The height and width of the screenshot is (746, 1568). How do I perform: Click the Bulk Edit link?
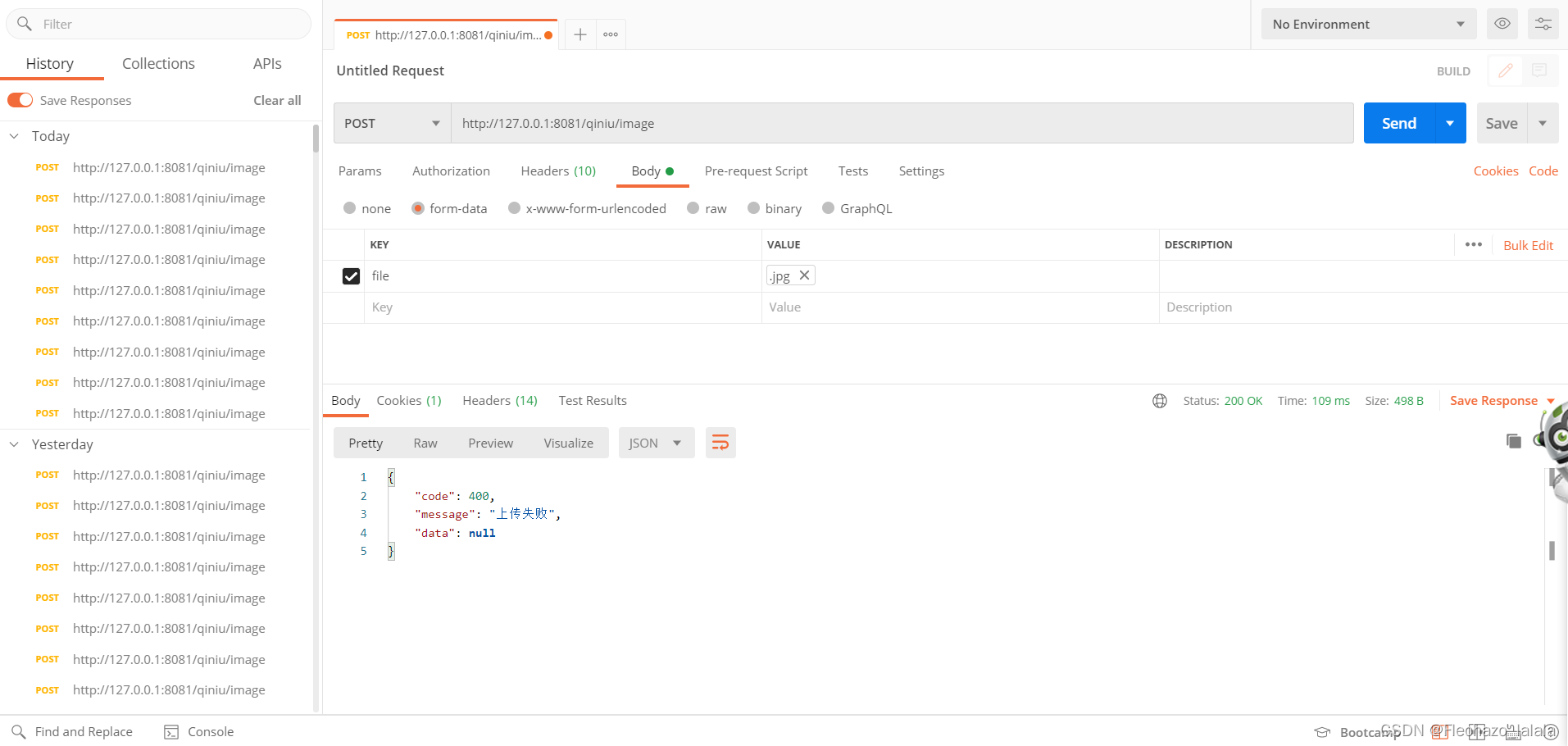(1528, 245)
